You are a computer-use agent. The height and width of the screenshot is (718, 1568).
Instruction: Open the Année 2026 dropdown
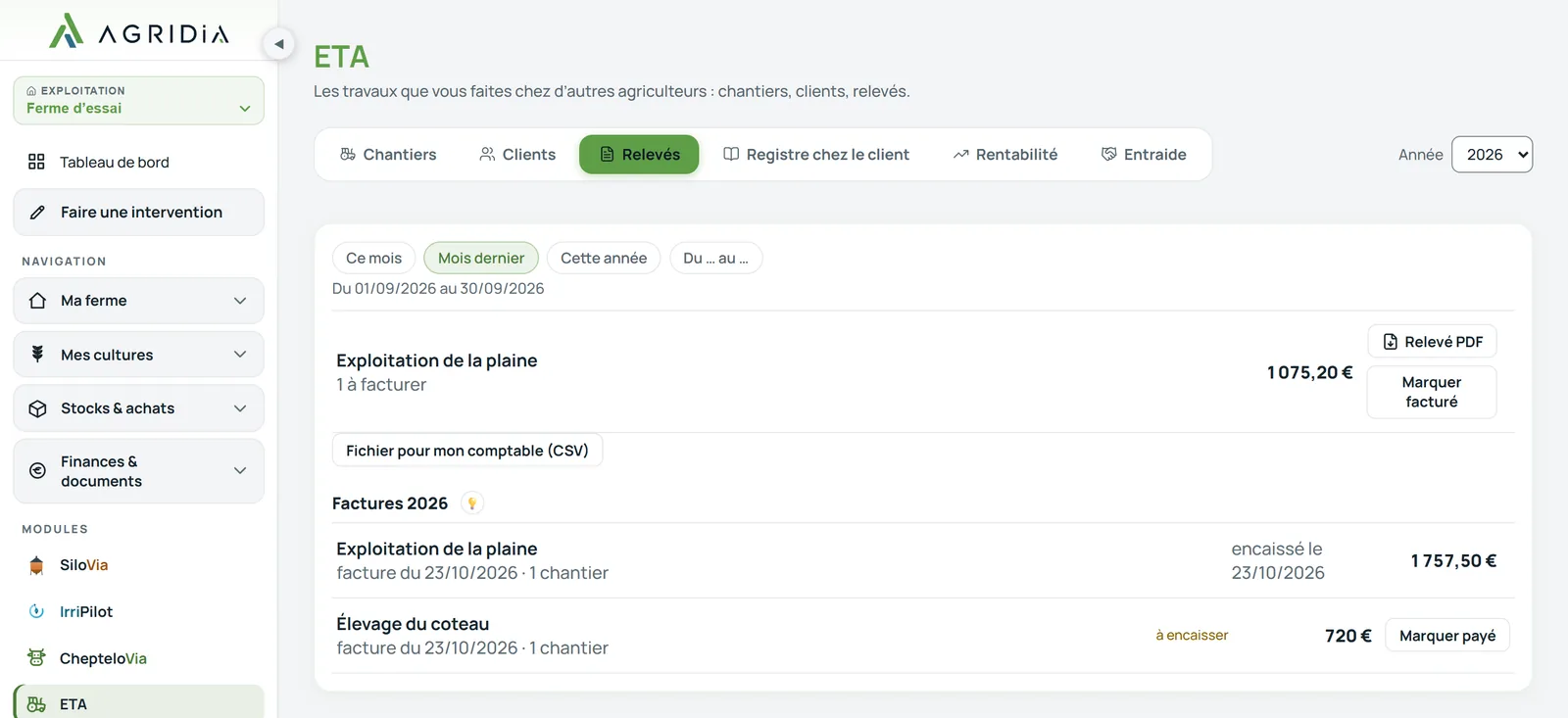pyautogui.click(x=1492, y=155)
